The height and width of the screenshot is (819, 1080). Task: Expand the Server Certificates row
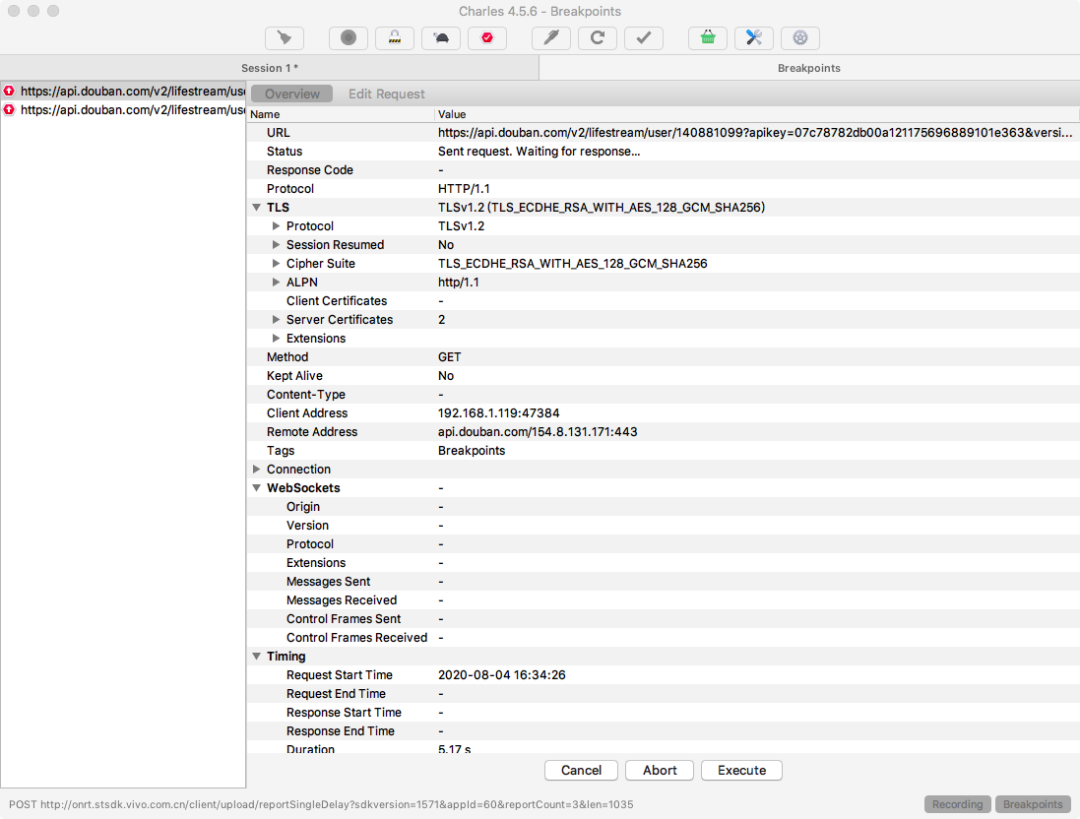click(276, 320)
